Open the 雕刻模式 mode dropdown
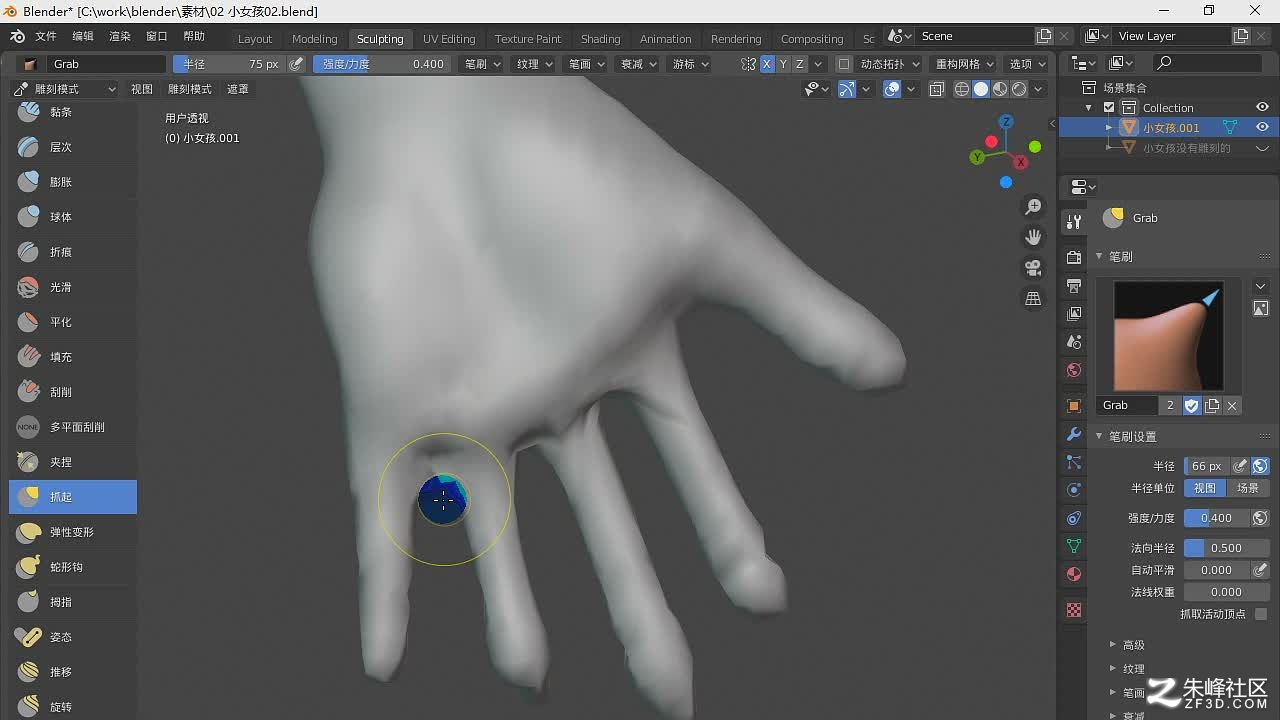 (64, 89)
